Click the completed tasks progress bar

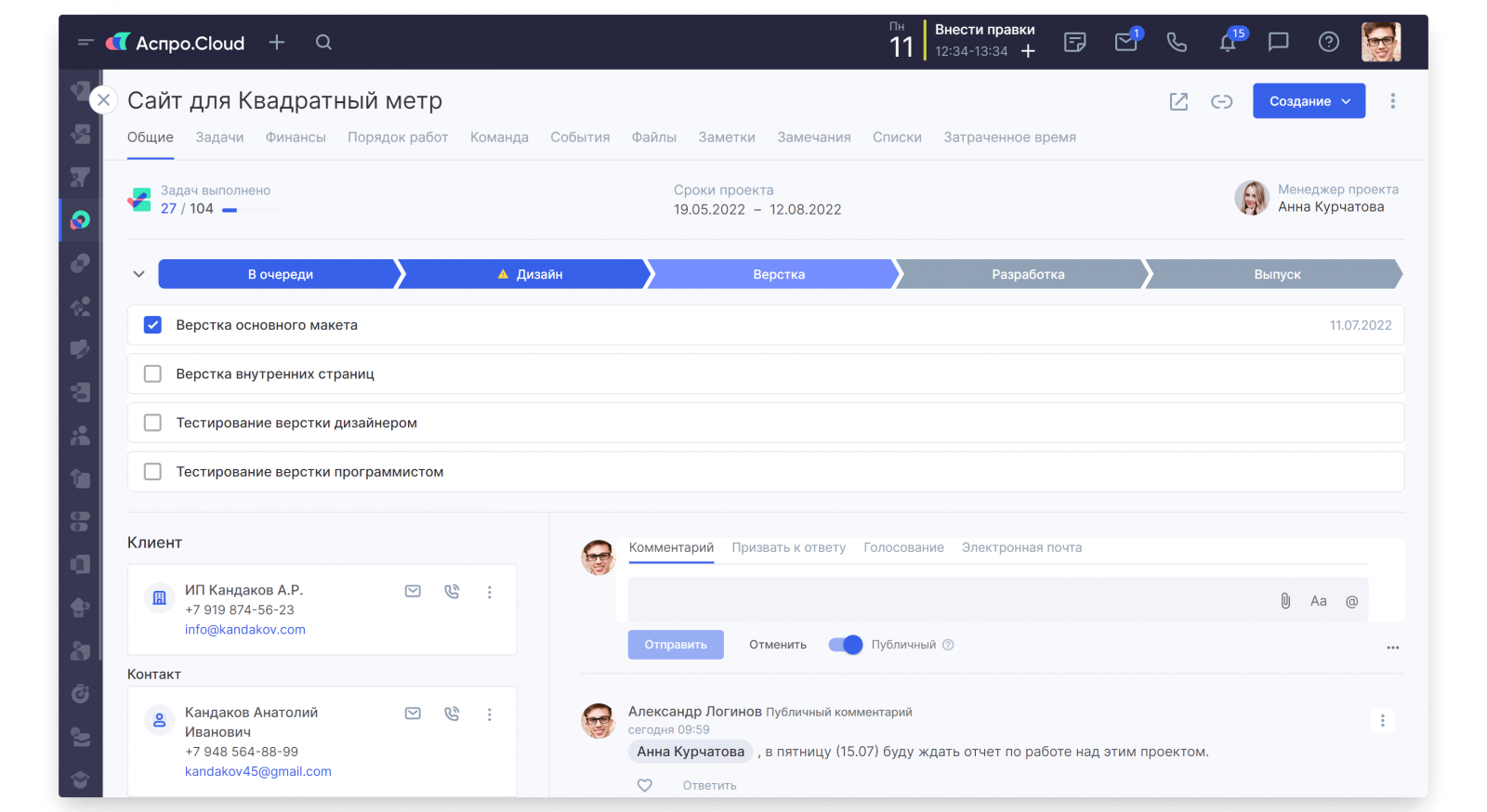point(251,210)
